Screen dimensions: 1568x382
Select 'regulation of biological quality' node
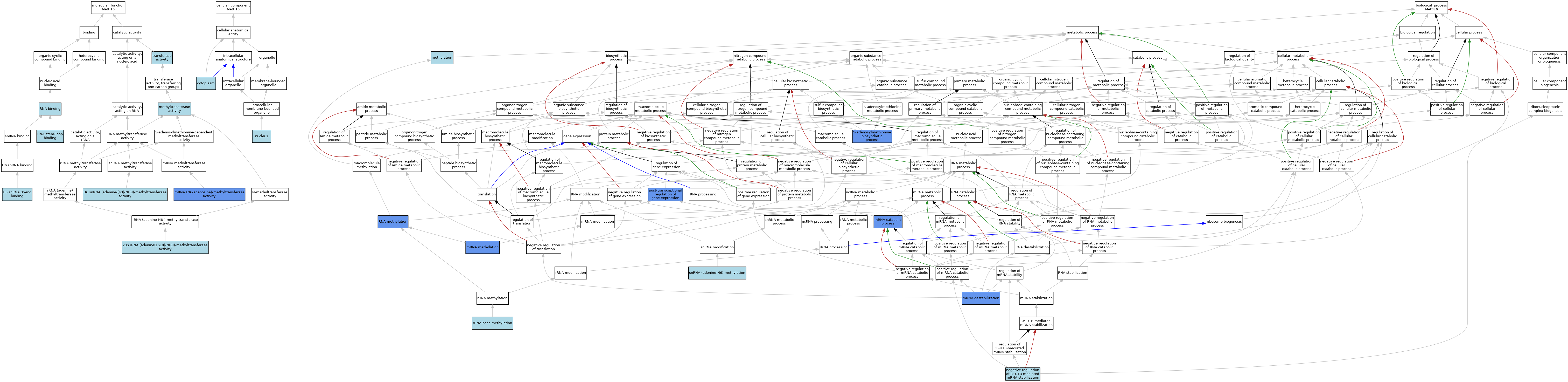(x=1239, y=58)
